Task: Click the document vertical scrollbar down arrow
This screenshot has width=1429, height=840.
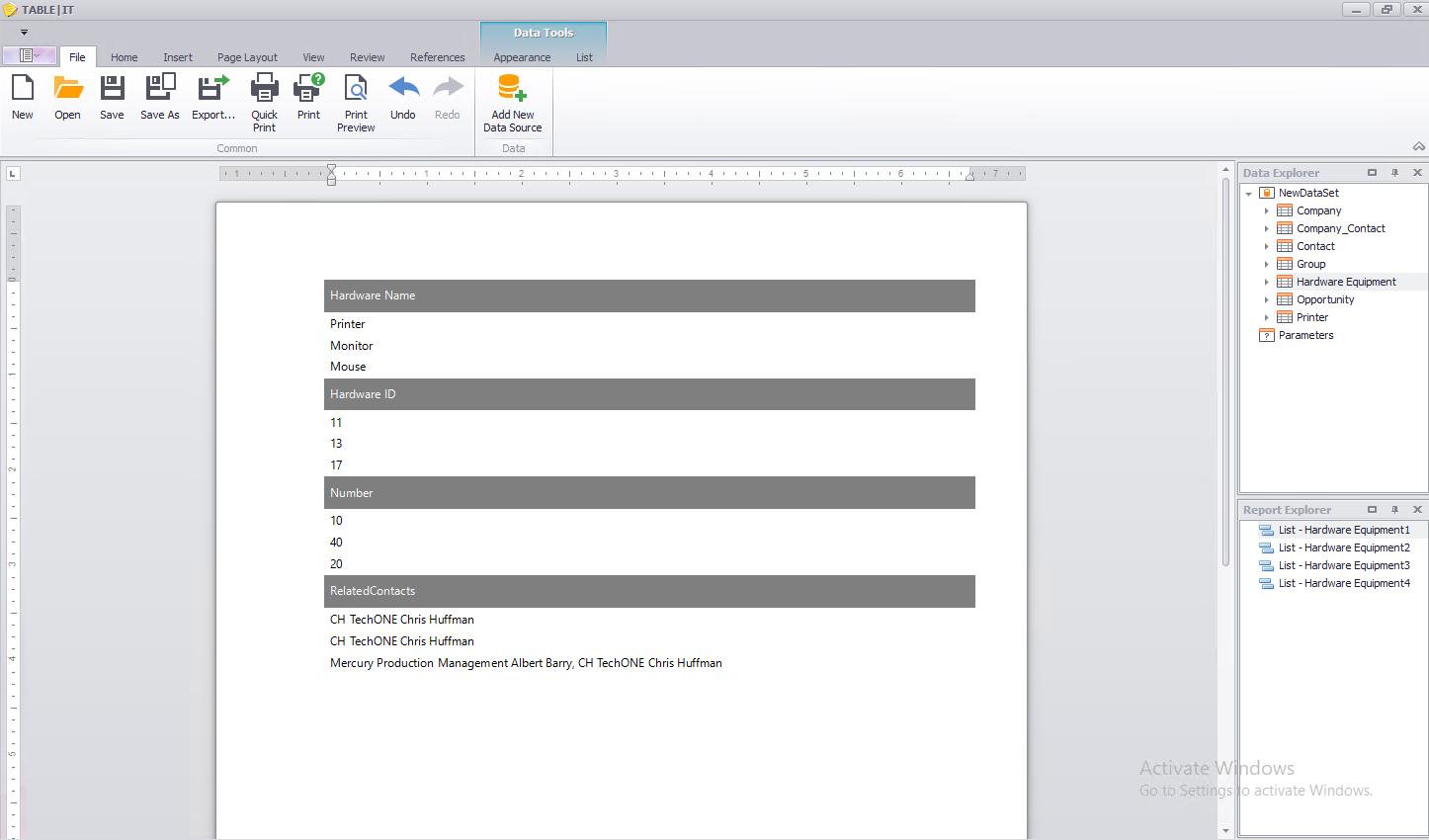Action: click(1225, 831)
